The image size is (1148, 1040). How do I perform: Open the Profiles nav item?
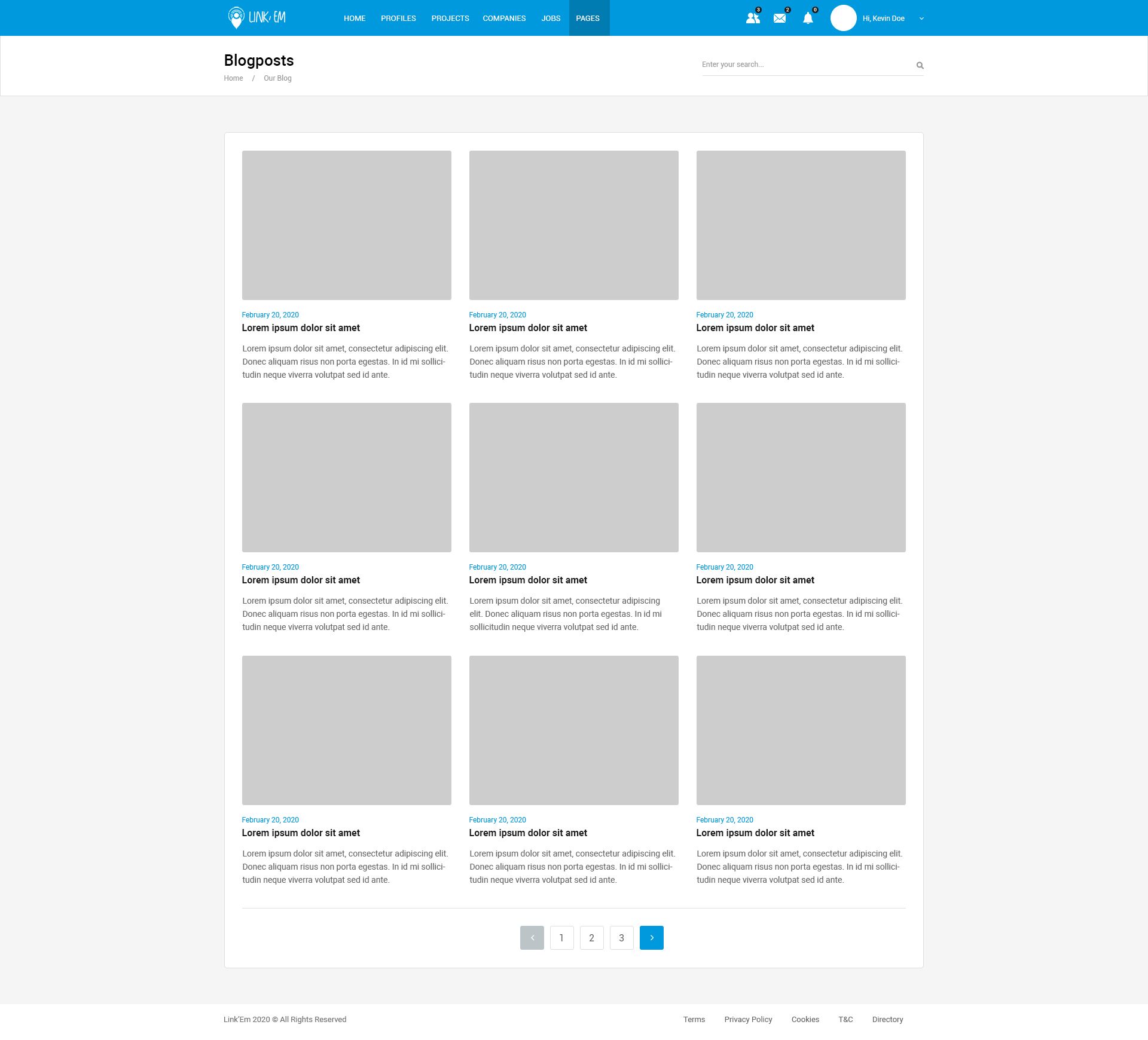398,18
